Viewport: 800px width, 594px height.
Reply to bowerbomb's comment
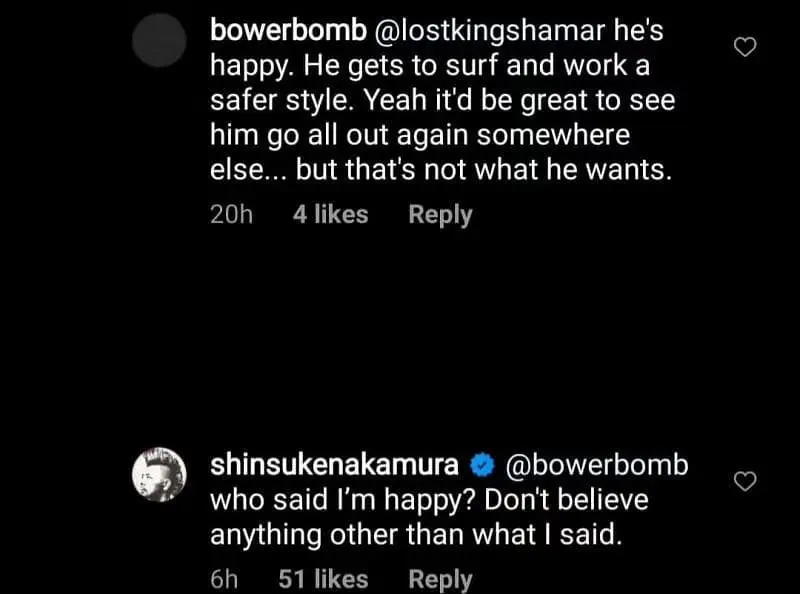[440, 214]
